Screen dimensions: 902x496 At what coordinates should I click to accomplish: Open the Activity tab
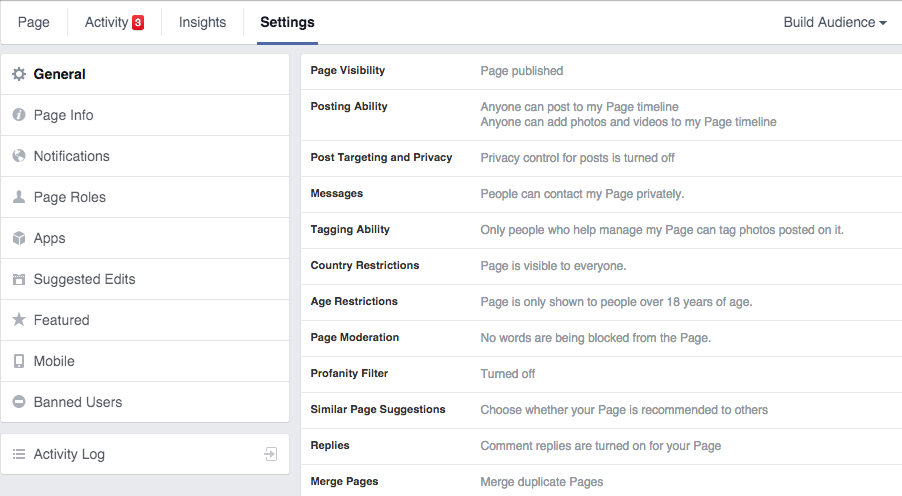coord(113,22)
